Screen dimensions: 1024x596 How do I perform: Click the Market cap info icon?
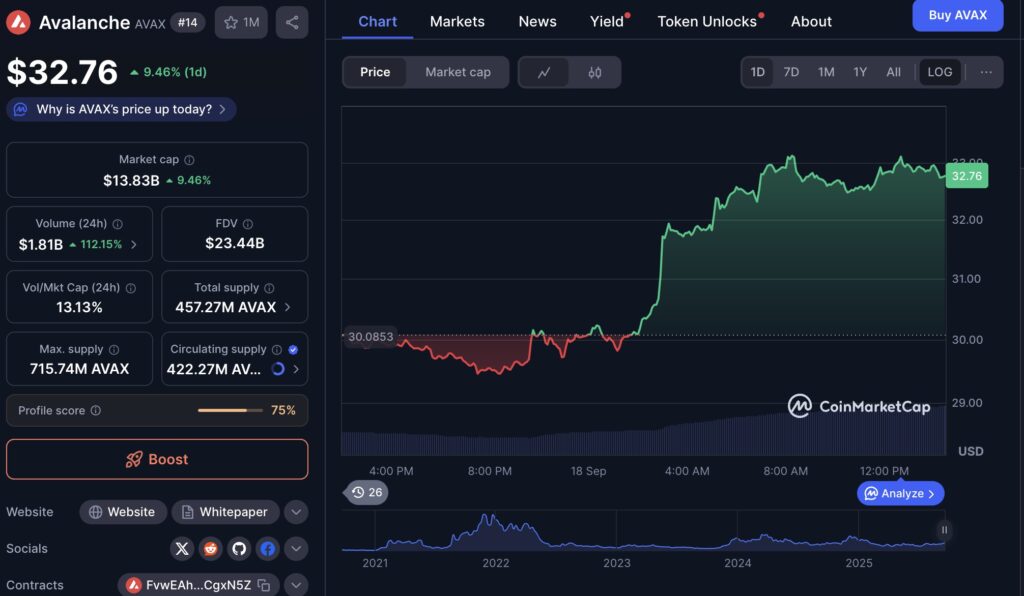[189, 160]
